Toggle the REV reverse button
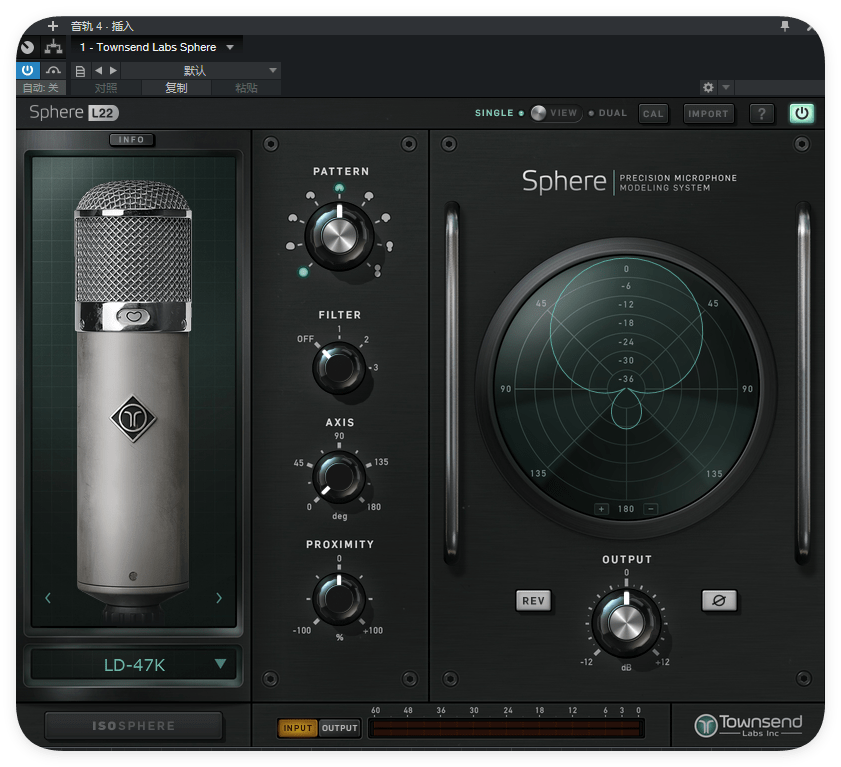 533,601
